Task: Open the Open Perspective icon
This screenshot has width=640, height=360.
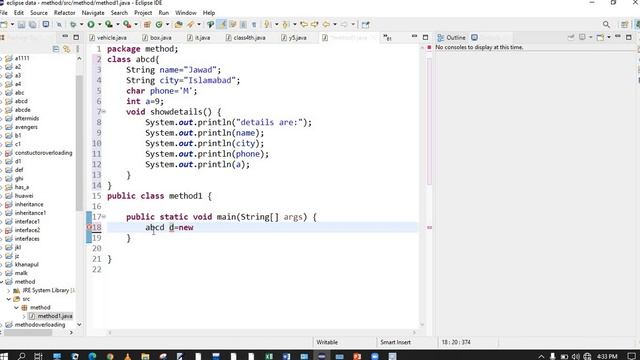Action: (x=624, y=24)
